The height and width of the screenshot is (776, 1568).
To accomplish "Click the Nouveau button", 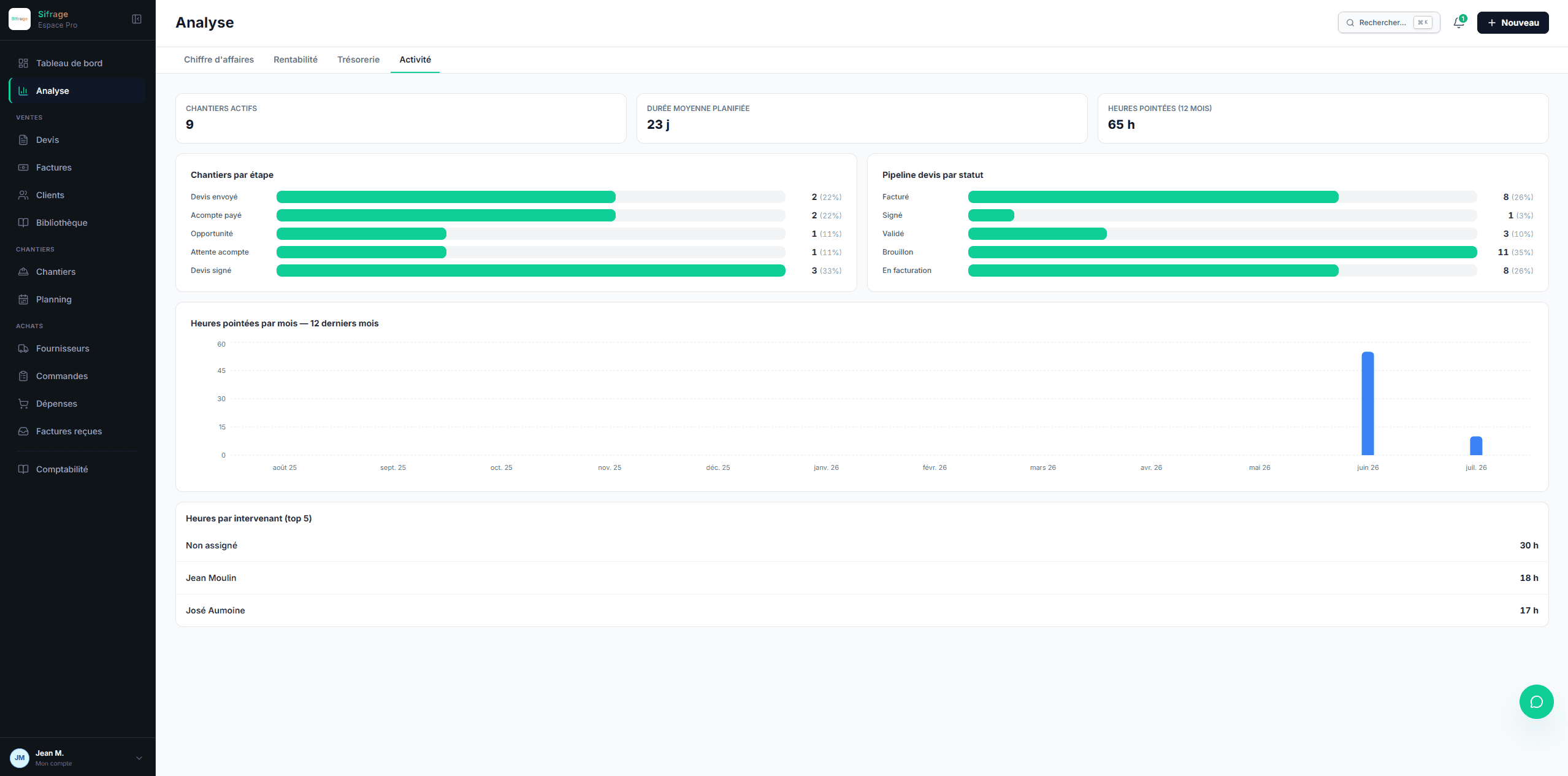I will point(1512,23).
